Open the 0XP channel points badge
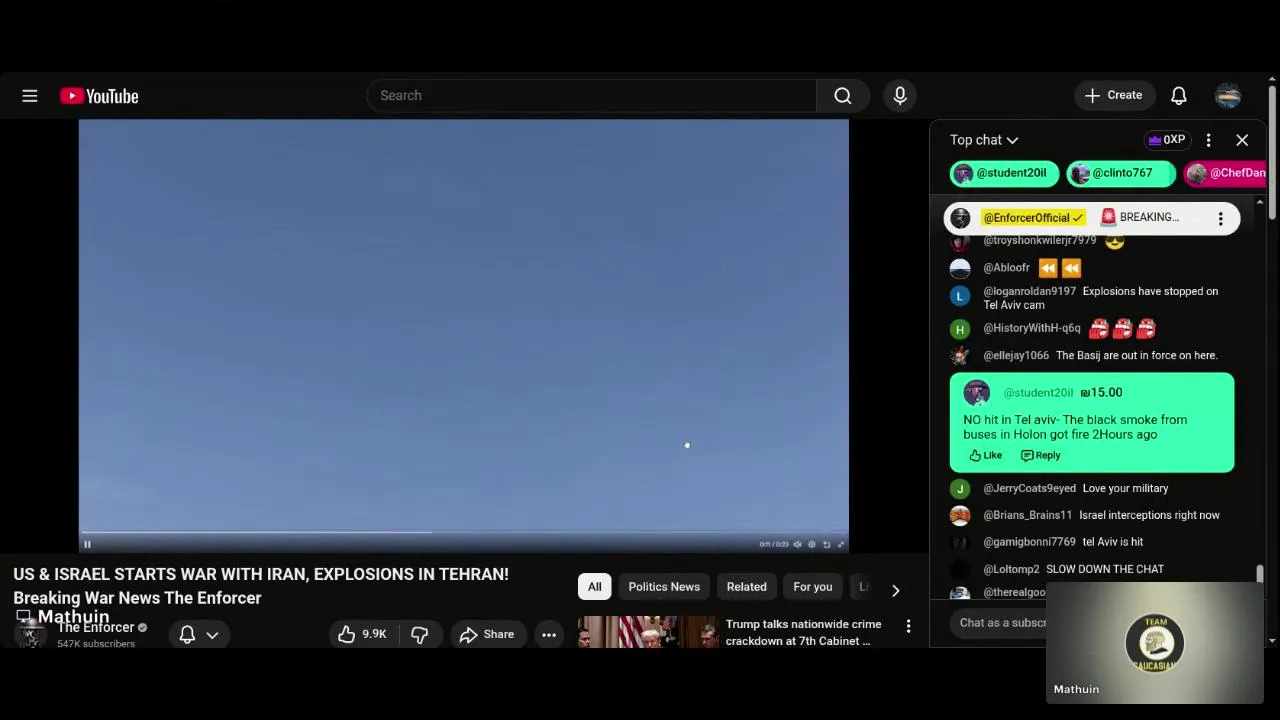The width and height of the screenshot is (1280, 720). tap(1167, 140)
